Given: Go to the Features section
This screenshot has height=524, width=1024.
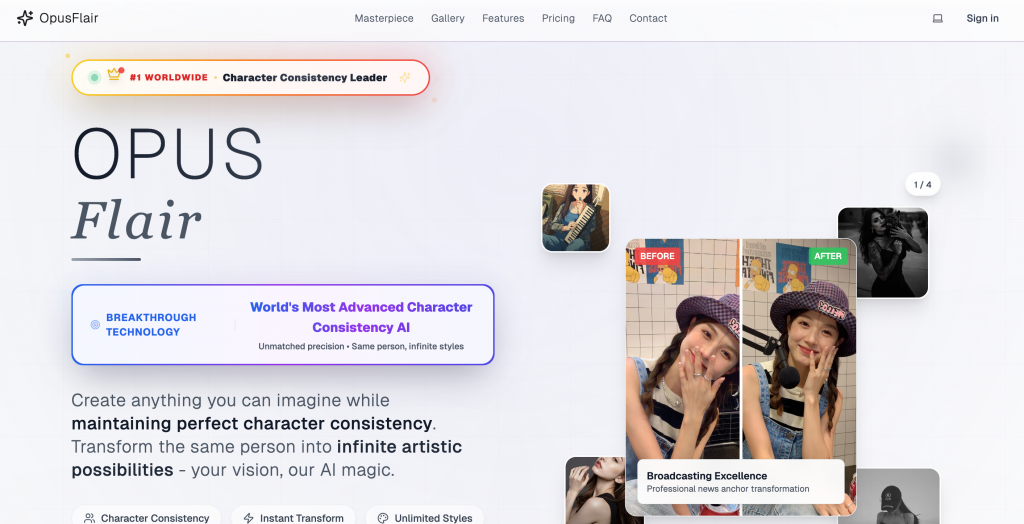Looking at the screenshot, I should pos(503,18).
